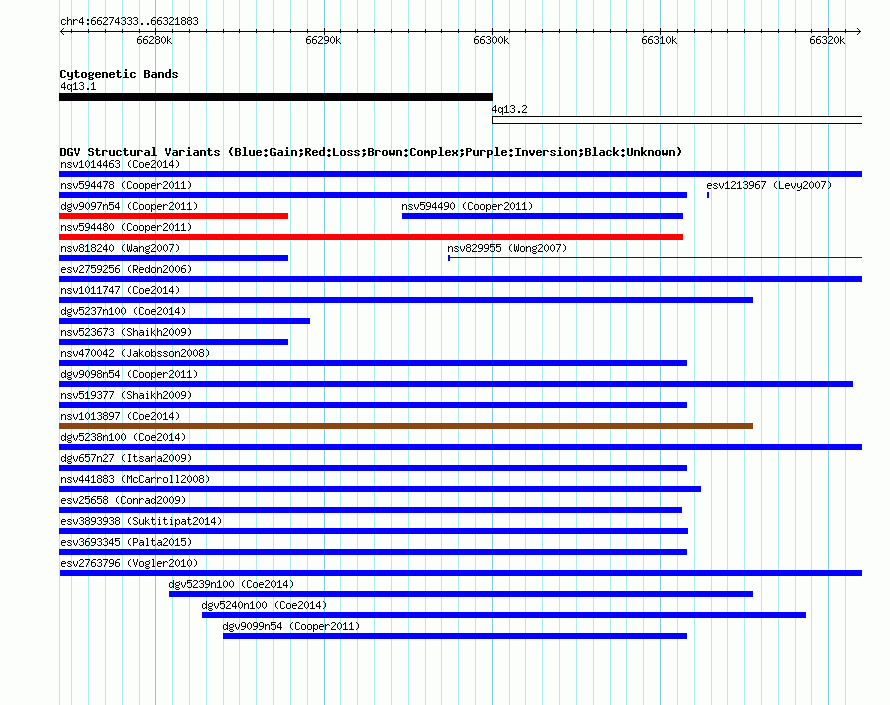
Task: Click the blue dgv5240n100 gain bar
Action: tap(504, 615)
